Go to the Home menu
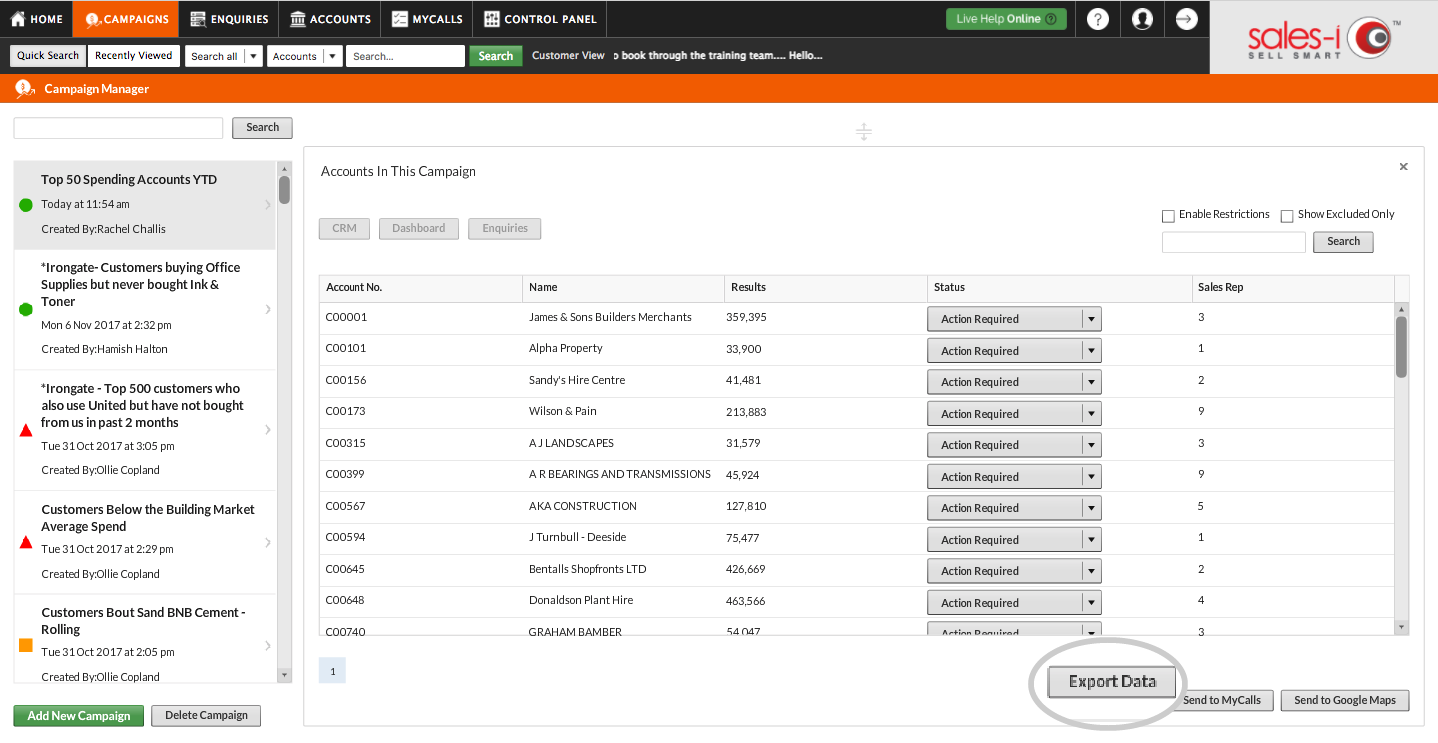The image size is (1438, 743). (x=37, y=19)
